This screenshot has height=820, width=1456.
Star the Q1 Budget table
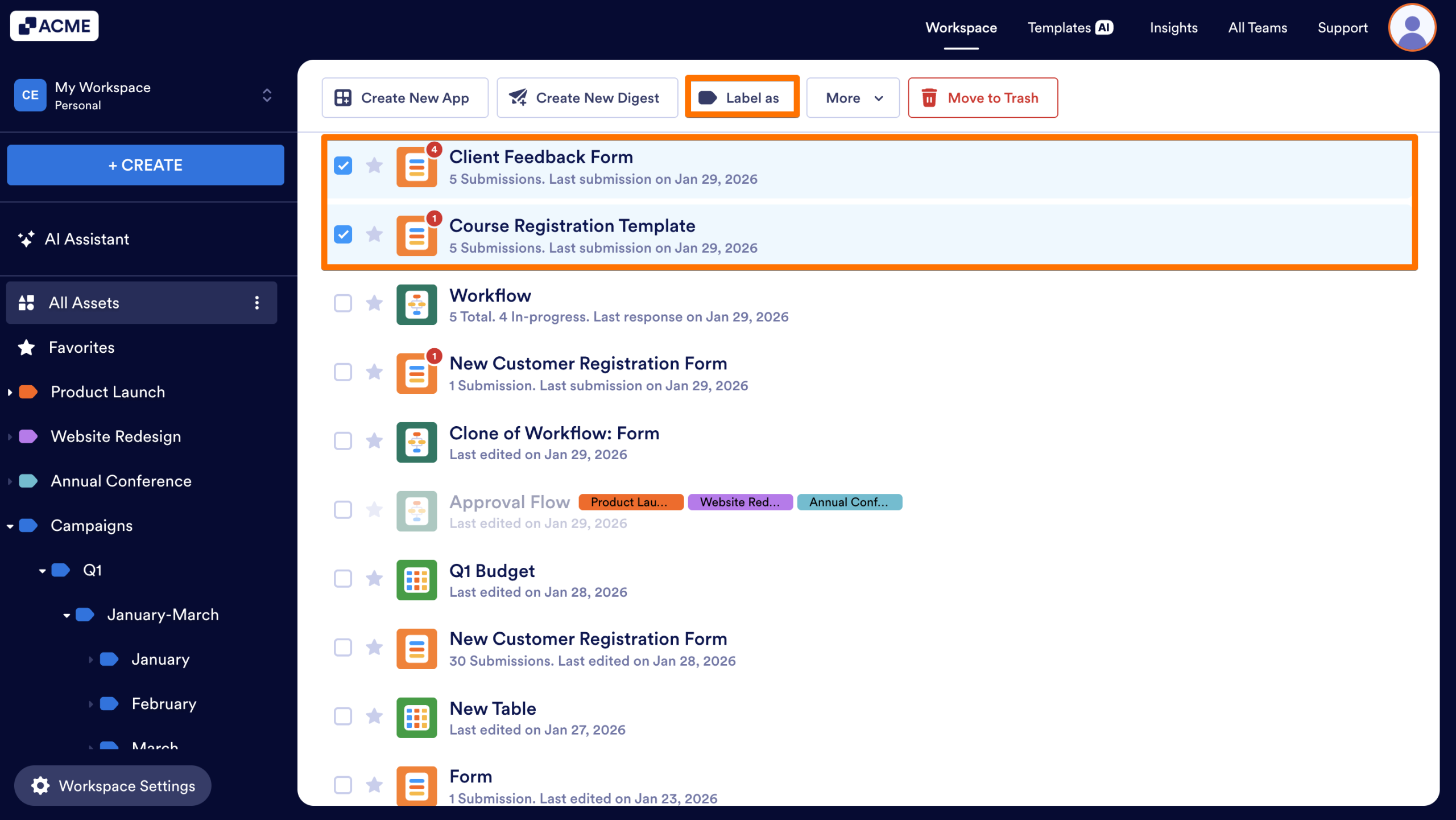374,579
